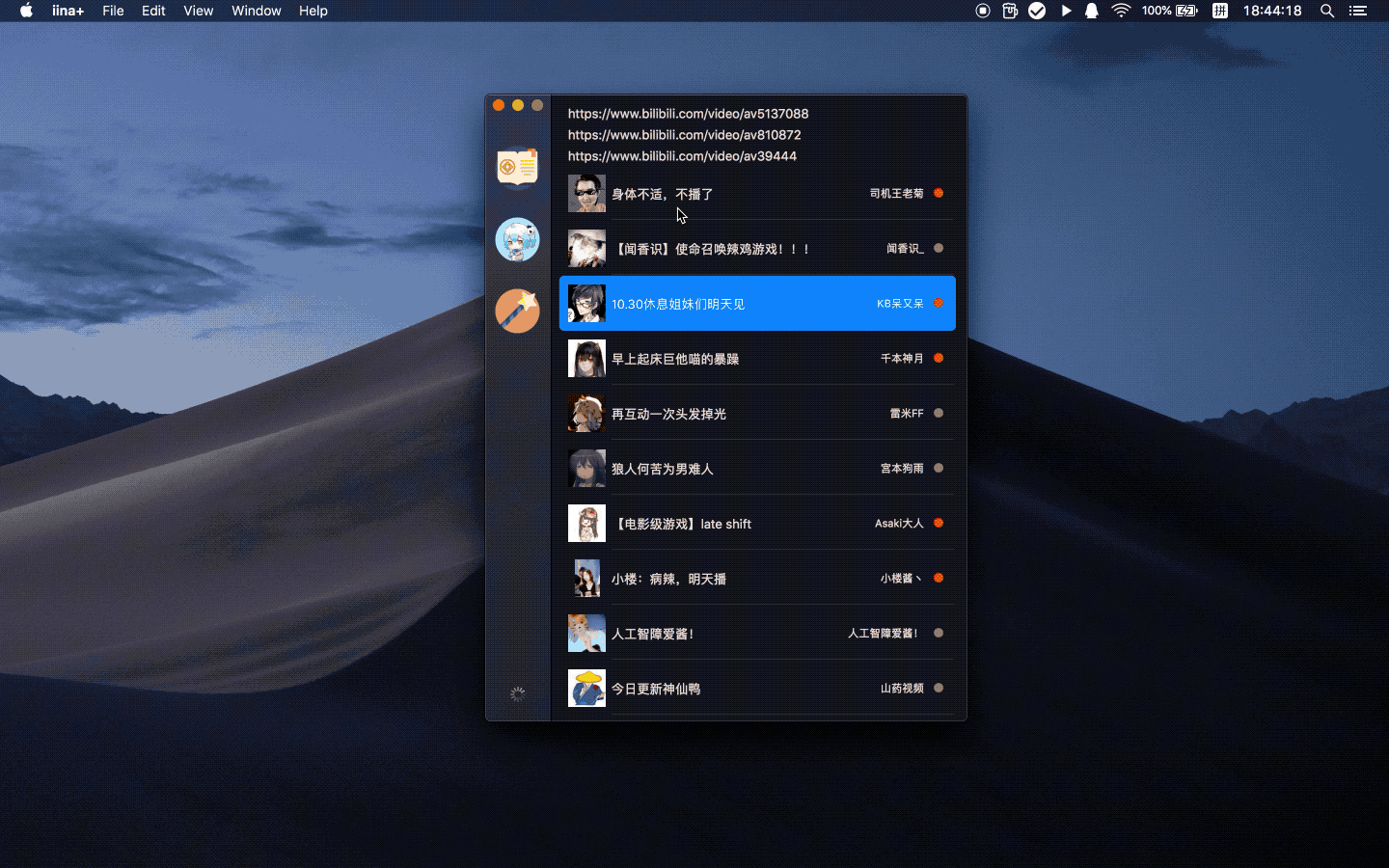Click the loading spinner at bottom of sidebar

(x=518, y=693)
